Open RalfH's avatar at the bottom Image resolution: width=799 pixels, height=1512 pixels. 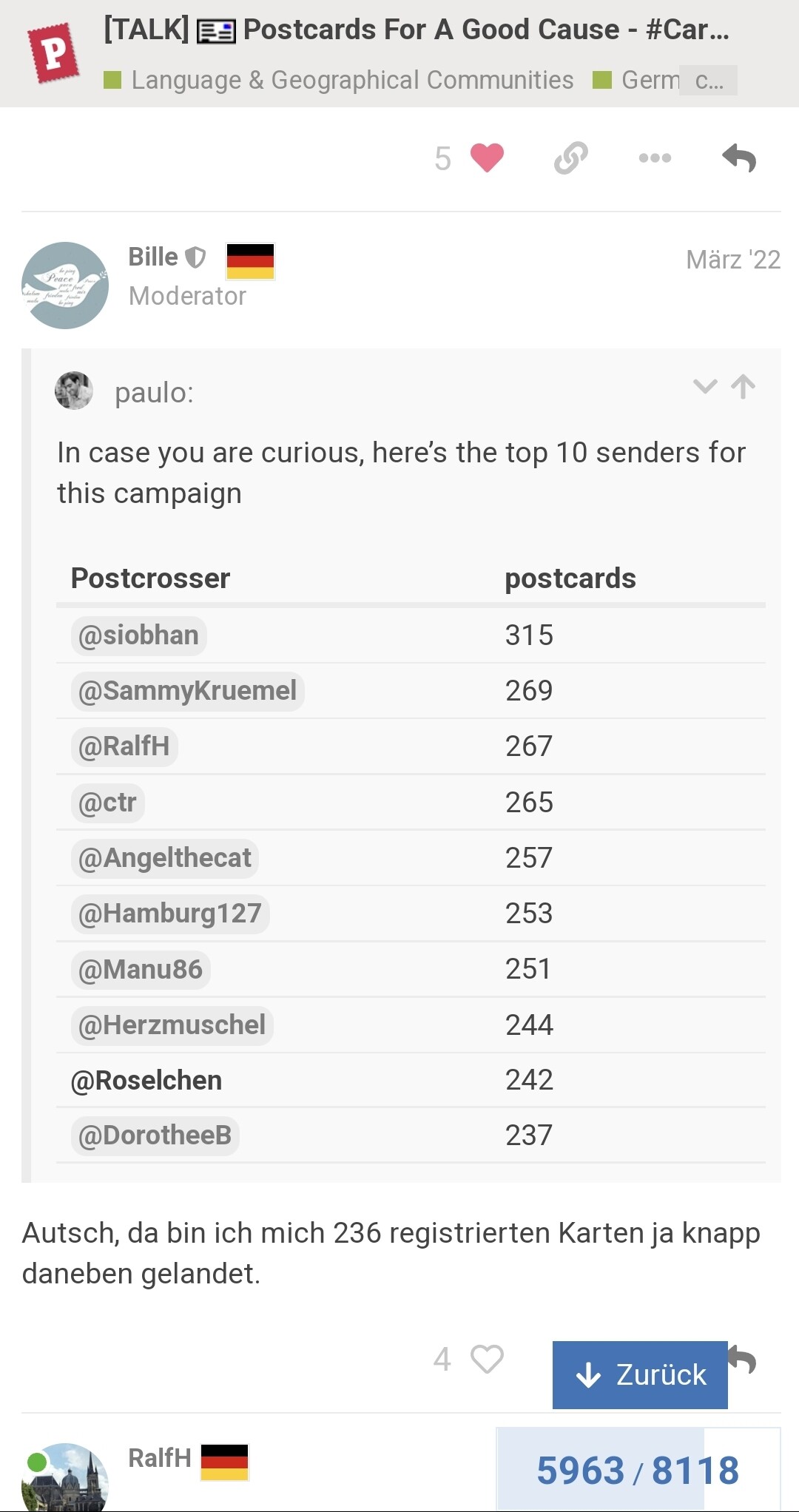65,1477
